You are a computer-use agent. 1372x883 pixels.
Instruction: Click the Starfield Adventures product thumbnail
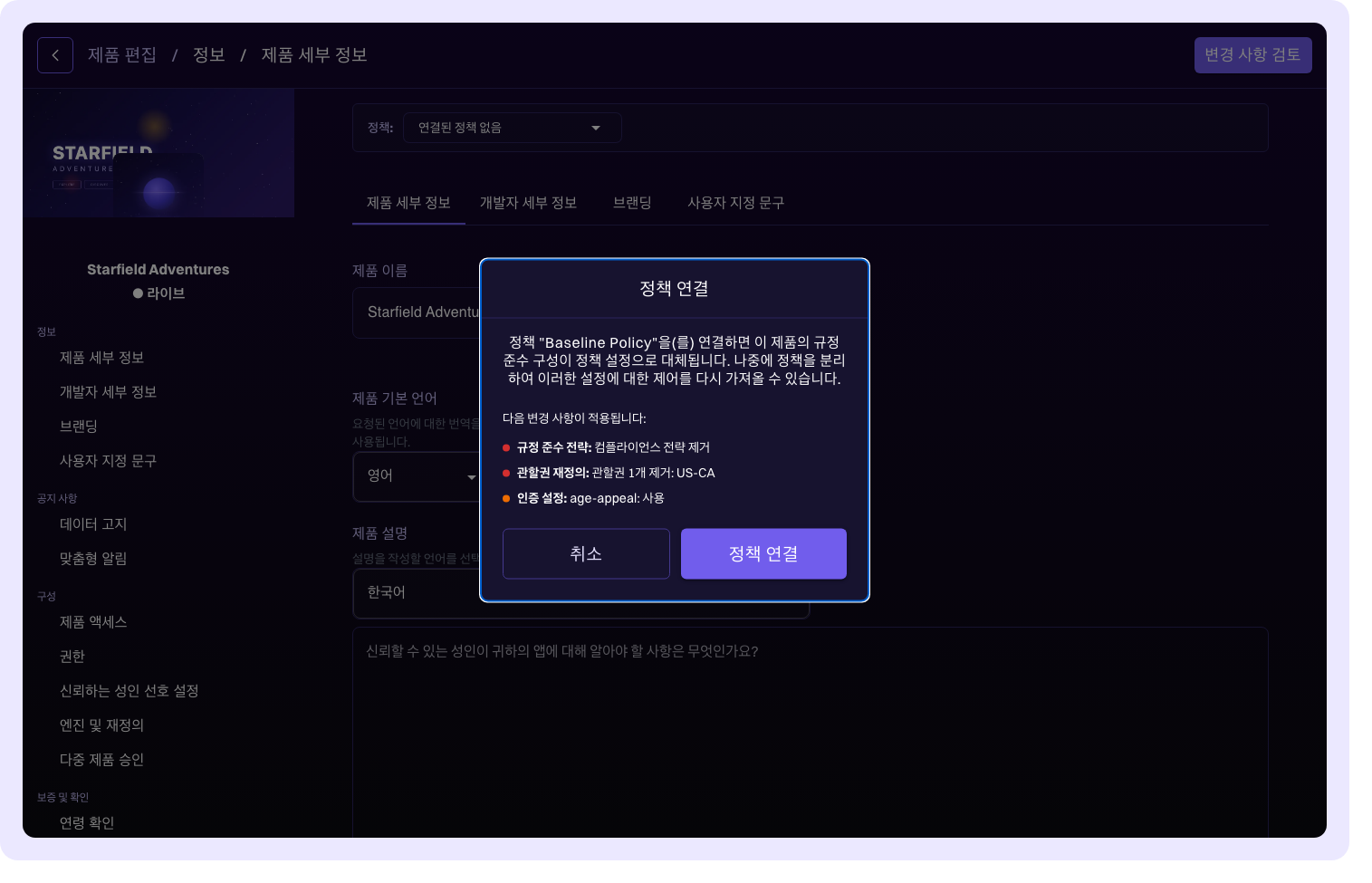[x=158, y=153]
